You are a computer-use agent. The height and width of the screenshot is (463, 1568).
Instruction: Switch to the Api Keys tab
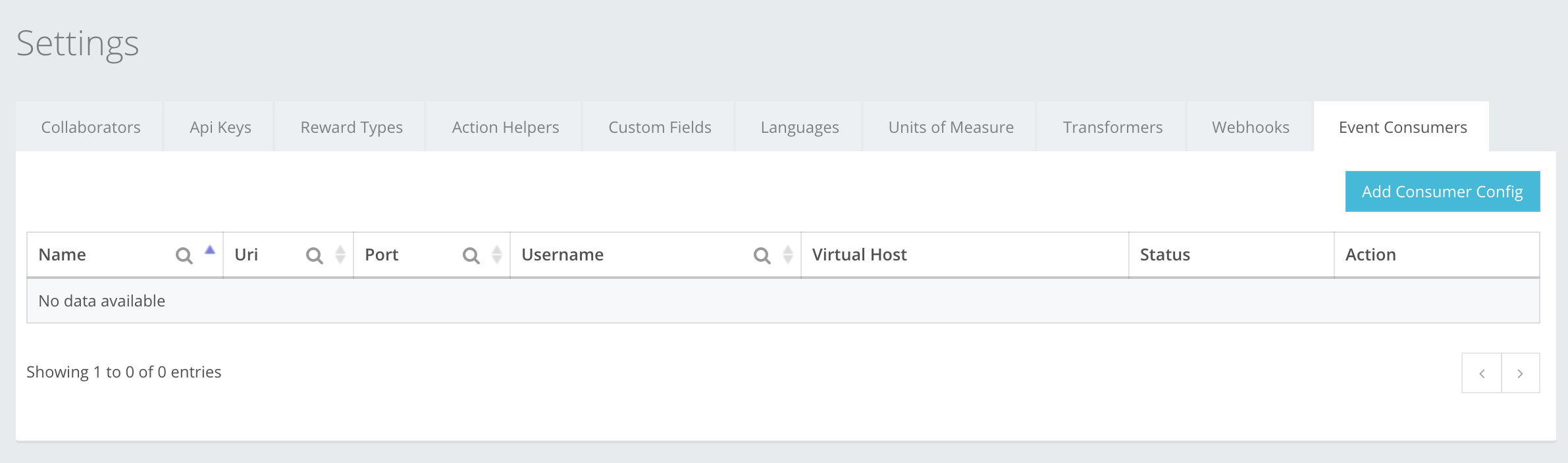[x=221, y=127]
